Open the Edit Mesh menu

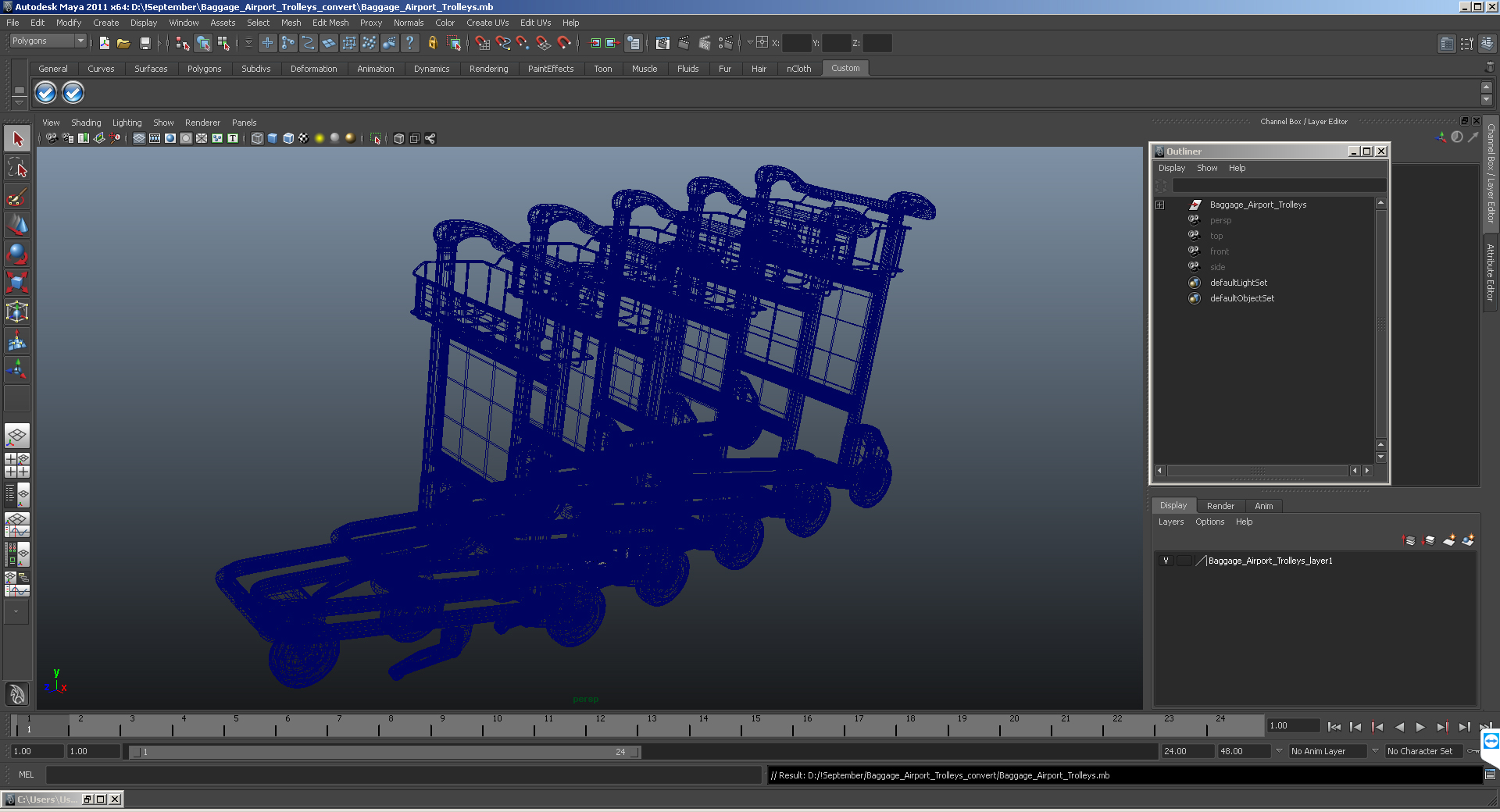coord(330,23)
